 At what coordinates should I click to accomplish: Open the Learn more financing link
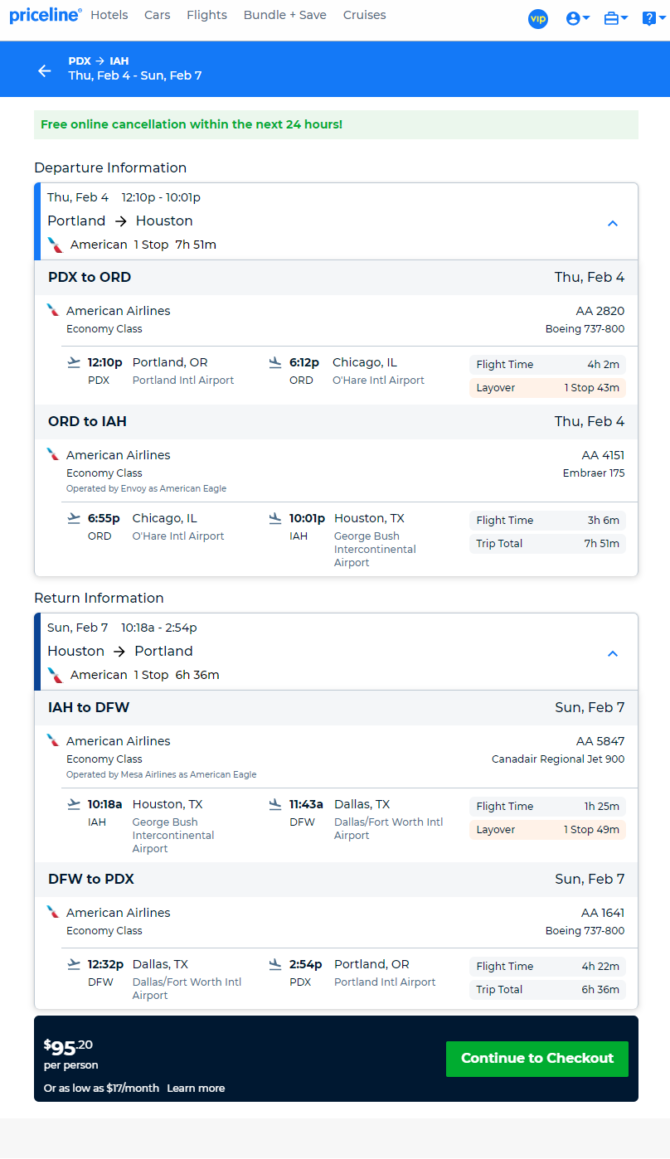[196, 1088]
